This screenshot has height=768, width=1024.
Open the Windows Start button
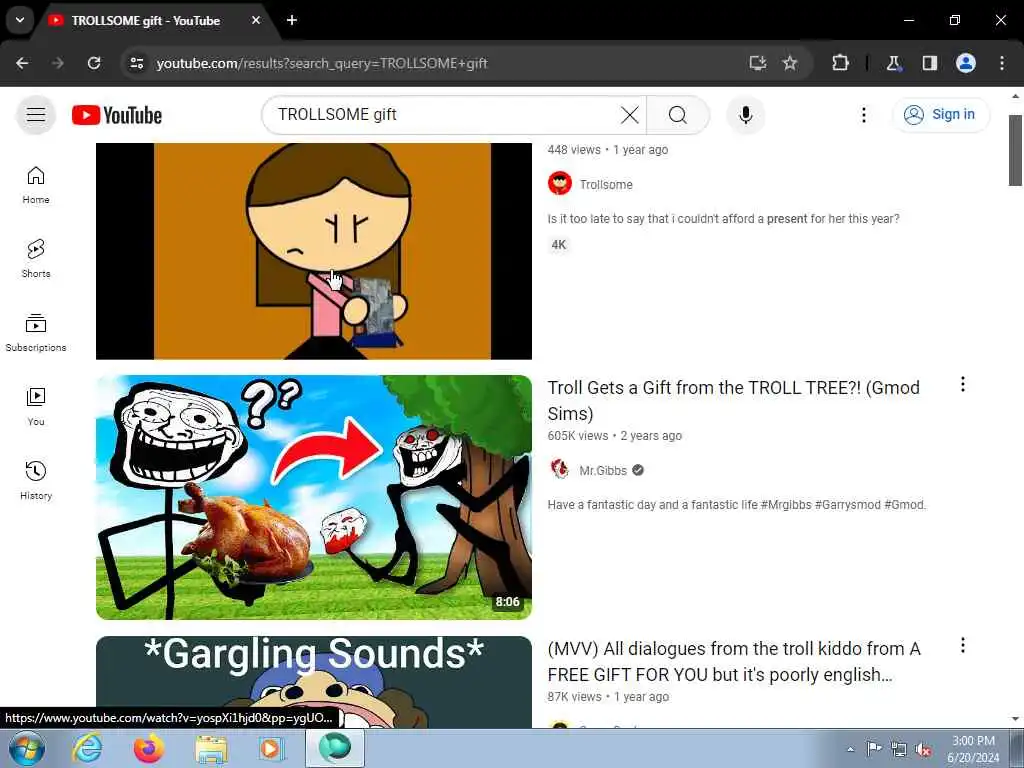click(27, 748)
